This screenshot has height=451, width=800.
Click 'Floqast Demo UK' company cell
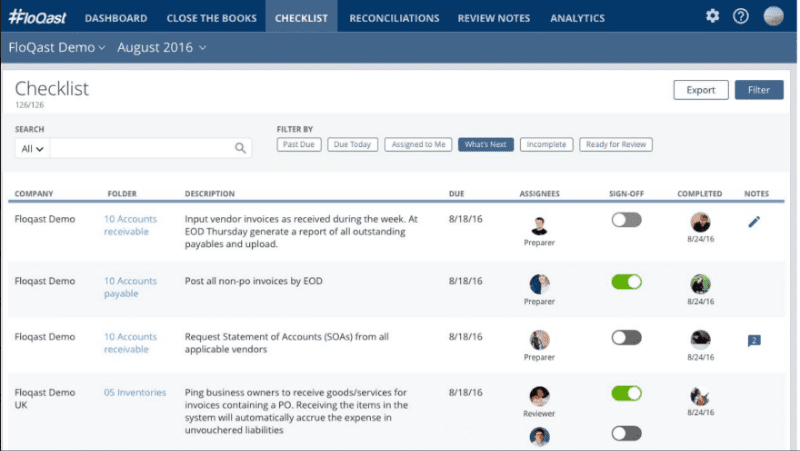point(44,398)
